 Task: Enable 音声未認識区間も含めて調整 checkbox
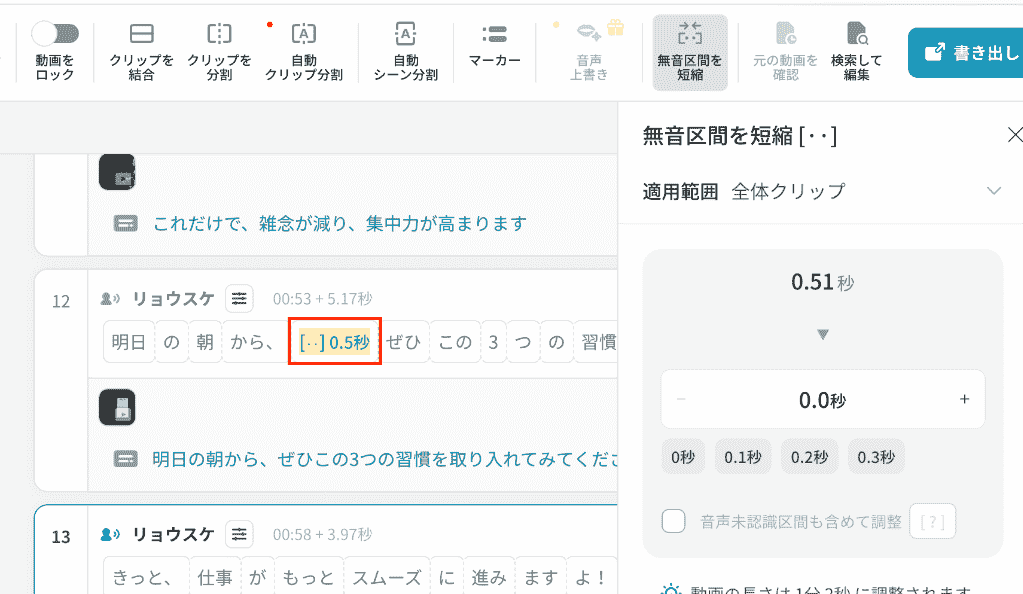[x=673, y=521]
